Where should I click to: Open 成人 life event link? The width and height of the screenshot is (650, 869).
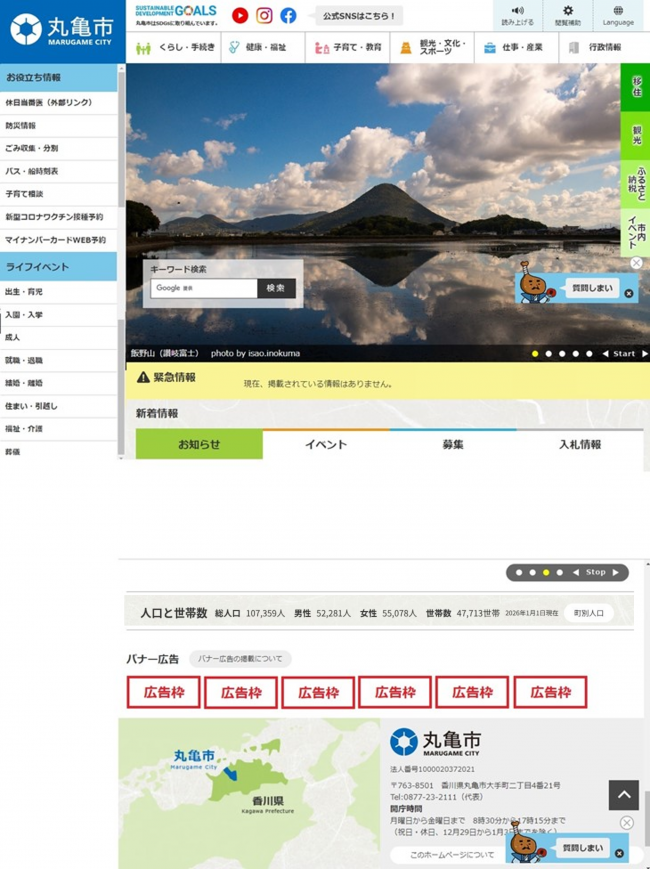(x=59, y=338)
